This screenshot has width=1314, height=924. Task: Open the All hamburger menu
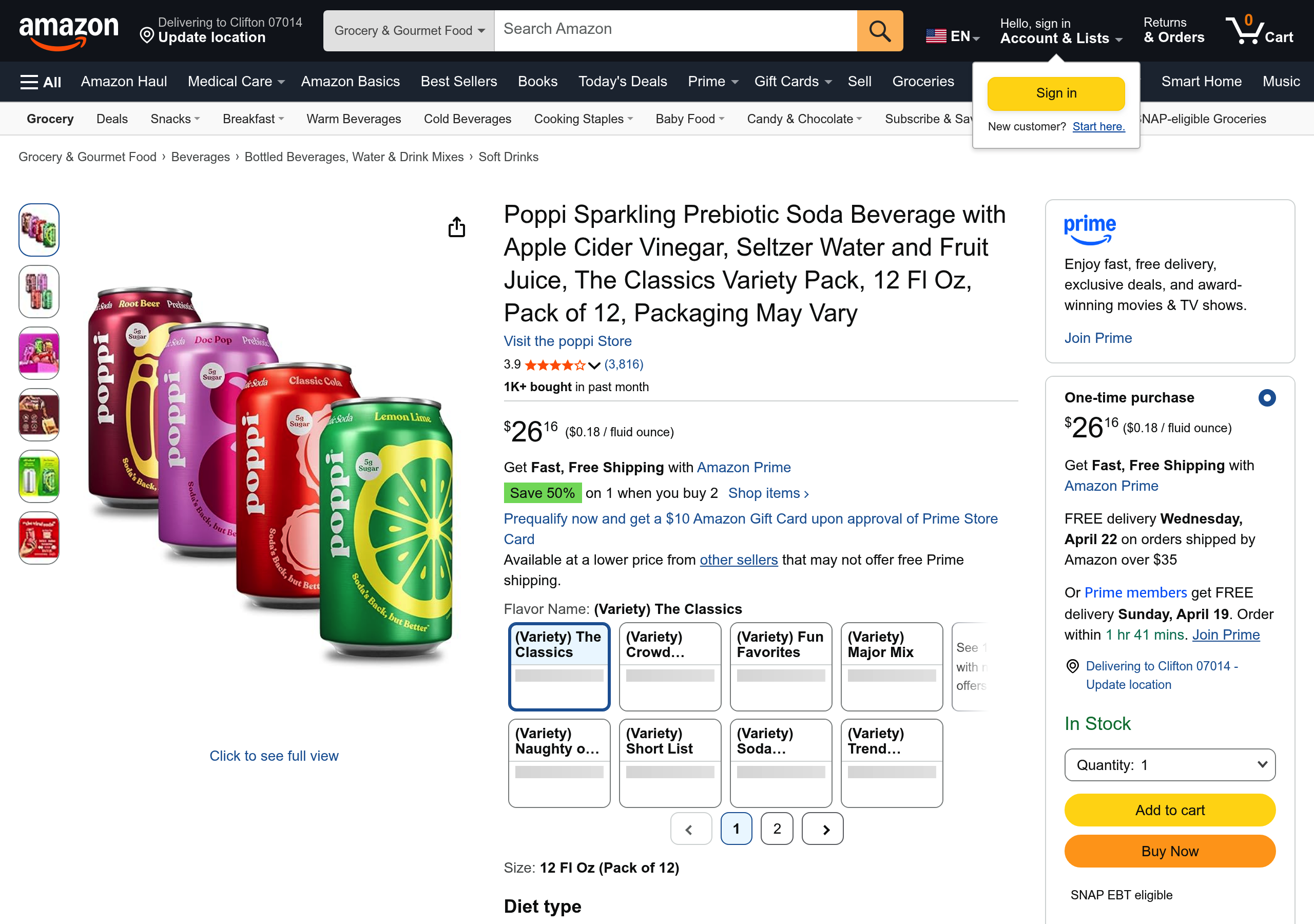[x=39, y=81]
